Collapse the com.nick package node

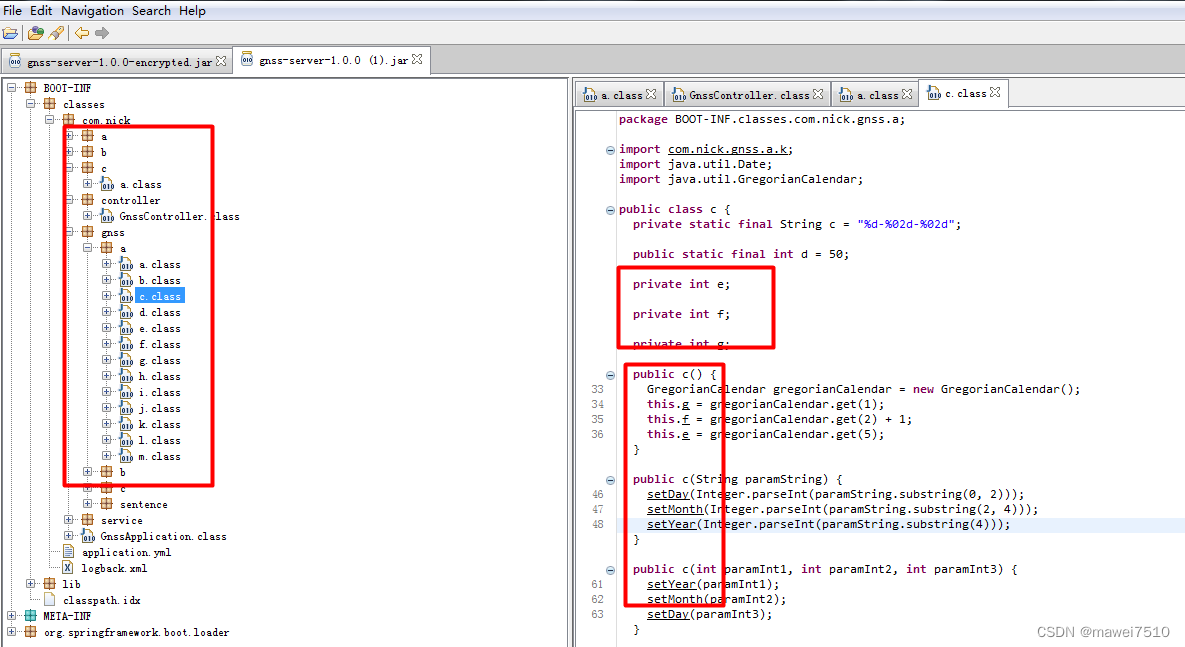click(x=48, y=120)
